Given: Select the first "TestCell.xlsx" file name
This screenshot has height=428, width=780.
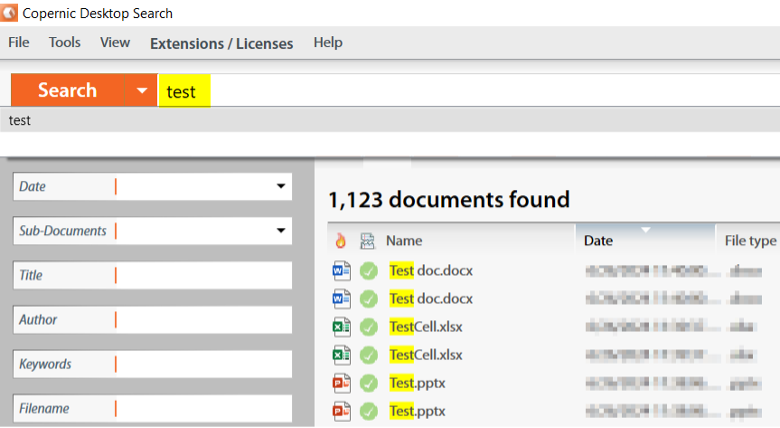Looking at the screenshot, I should [x=426, y=327].
